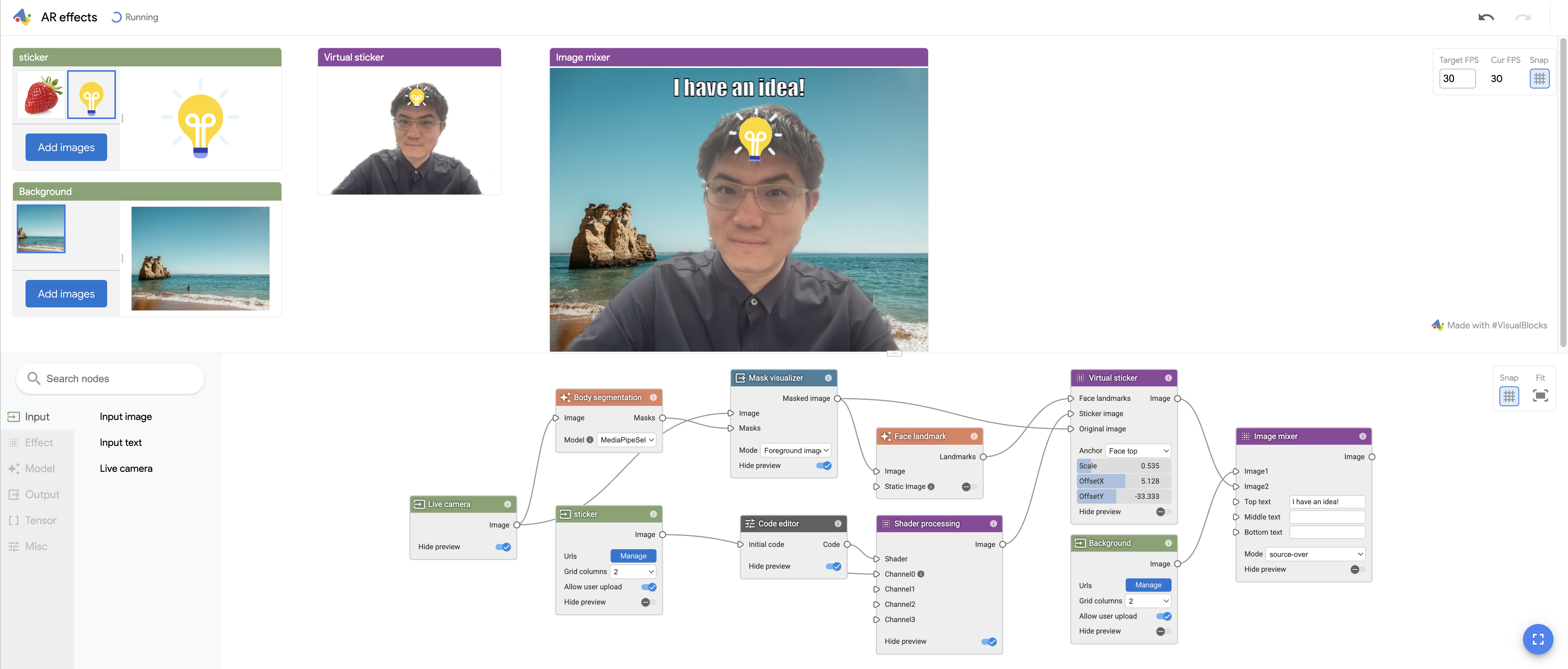Open info icon on Face landmark node

973,436
